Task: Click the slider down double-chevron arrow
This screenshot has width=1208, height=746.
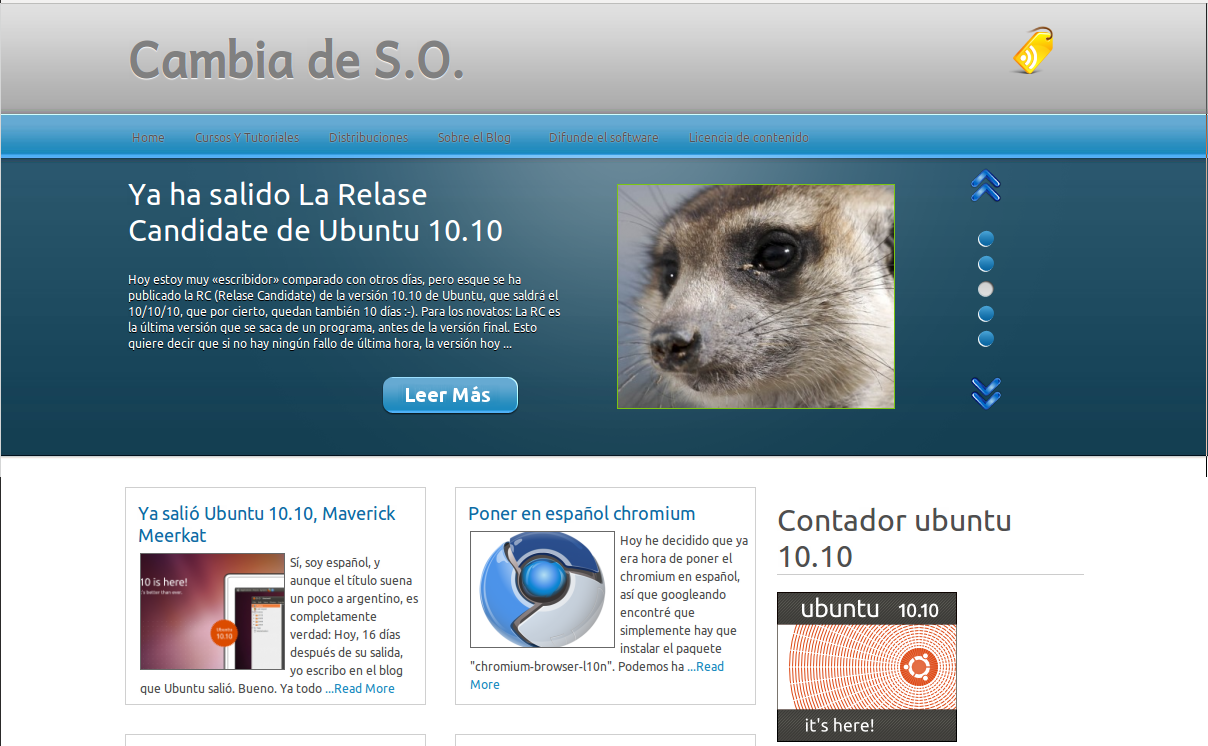Action: (x=986, y=393)
